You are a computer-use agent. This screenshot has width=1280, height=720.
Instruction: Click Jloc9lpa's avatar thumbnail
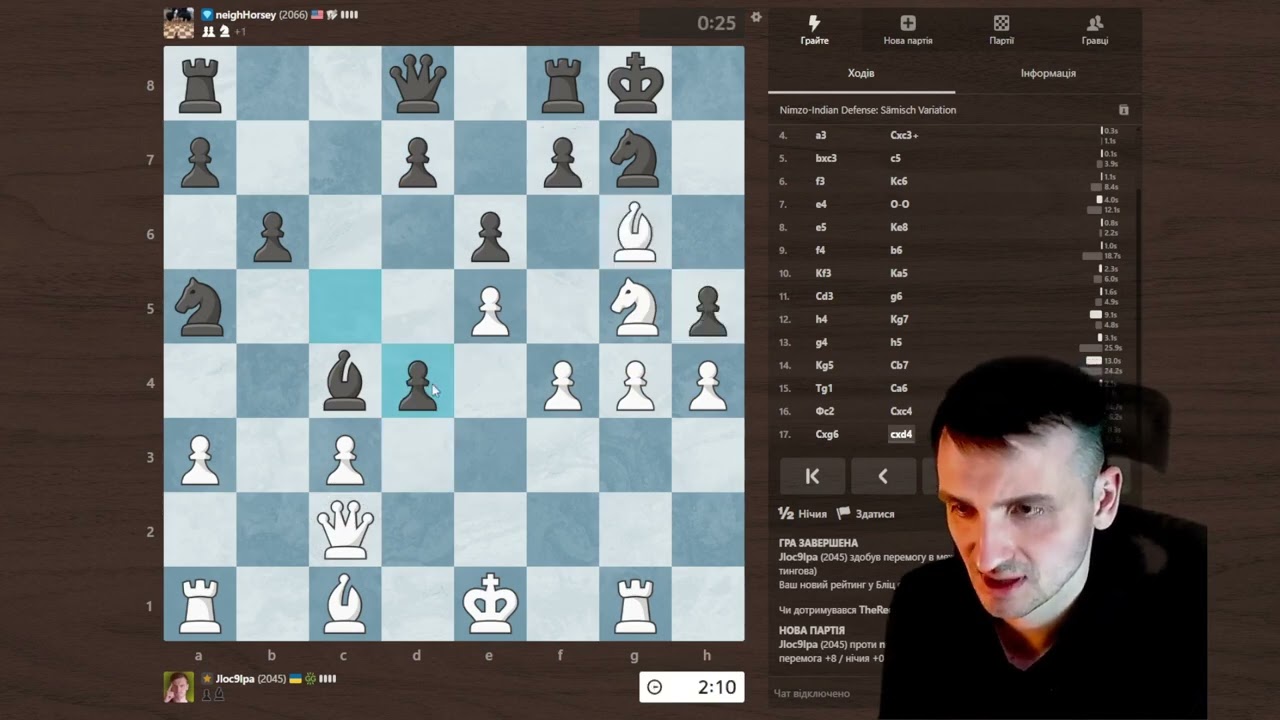point(179,687)
